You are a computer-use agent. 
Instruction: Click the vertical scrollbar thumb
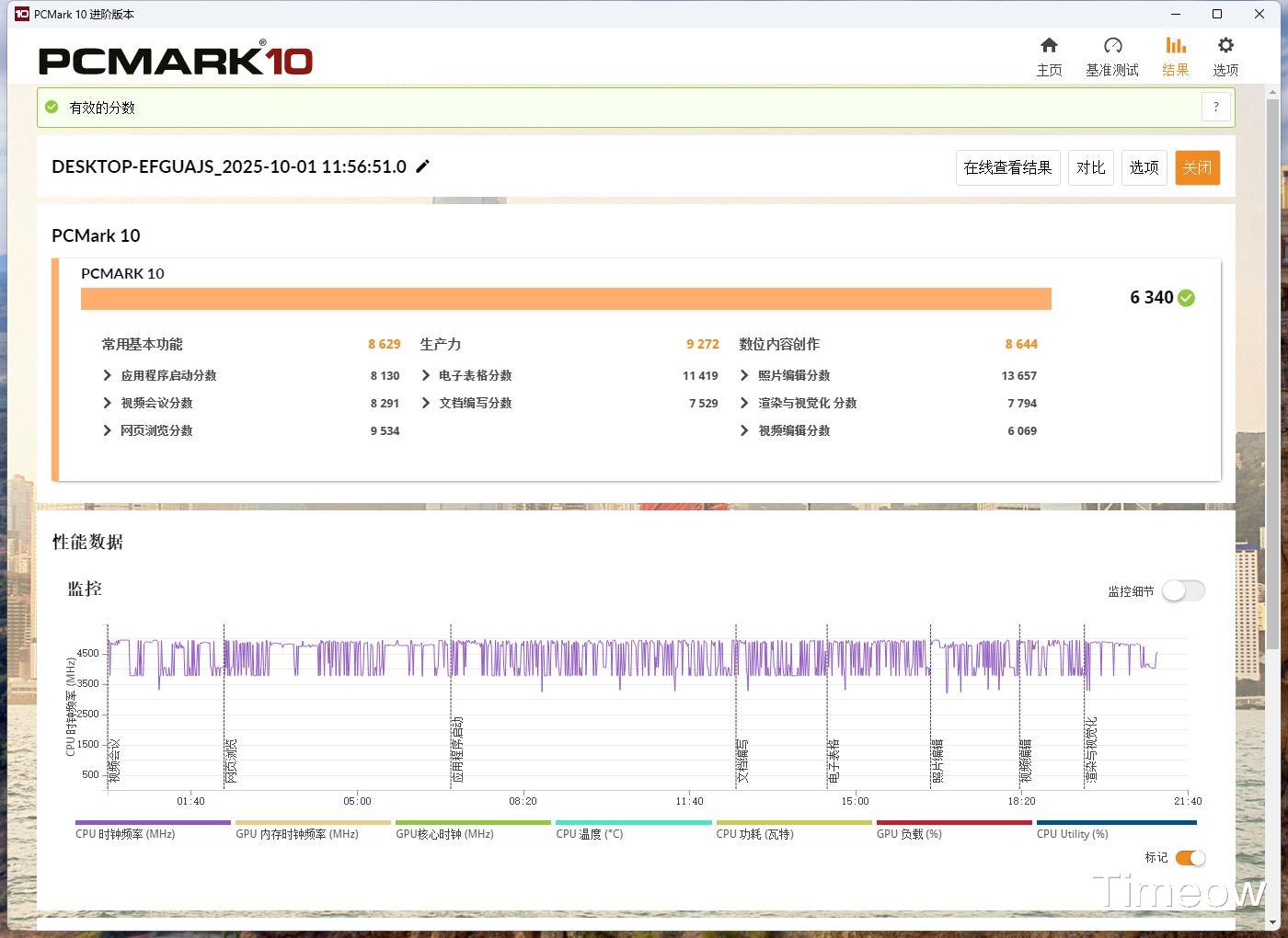pos(1273,372)
